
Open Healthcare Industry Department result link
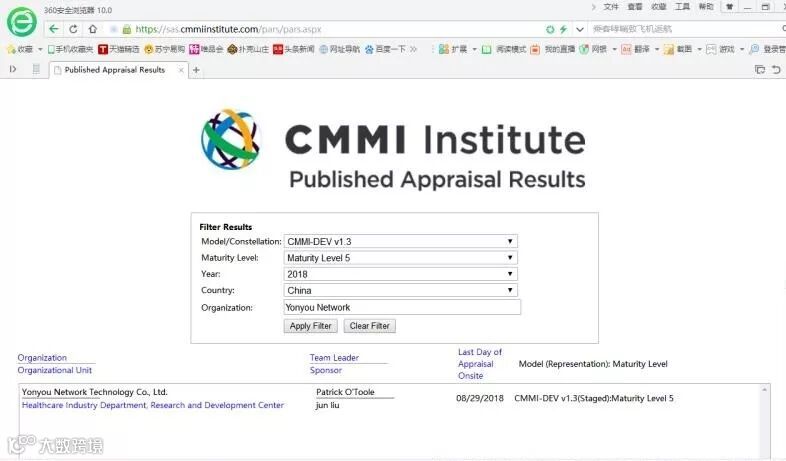pos(153,405)
